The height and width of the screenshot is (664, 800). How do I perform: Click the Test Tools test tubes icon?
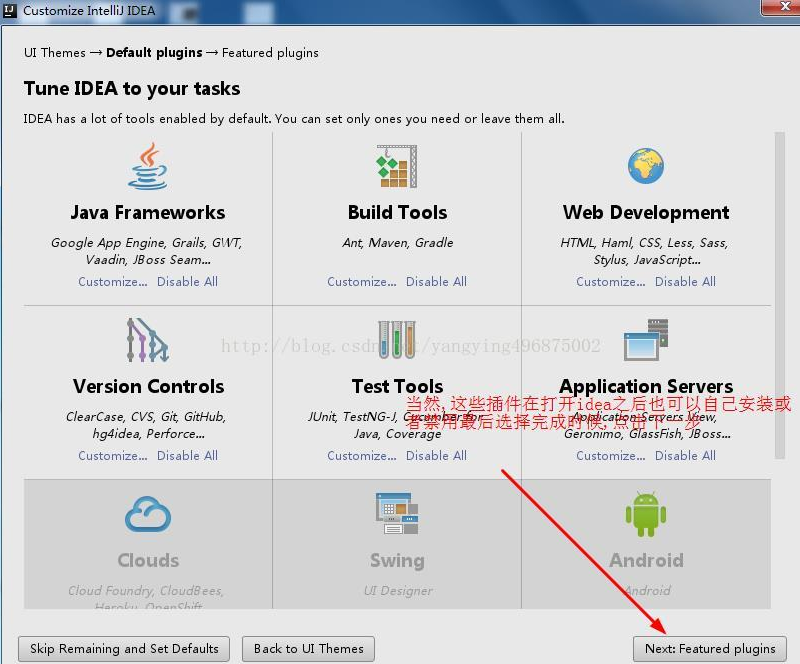pyautogui.click(x=397, y=339)
